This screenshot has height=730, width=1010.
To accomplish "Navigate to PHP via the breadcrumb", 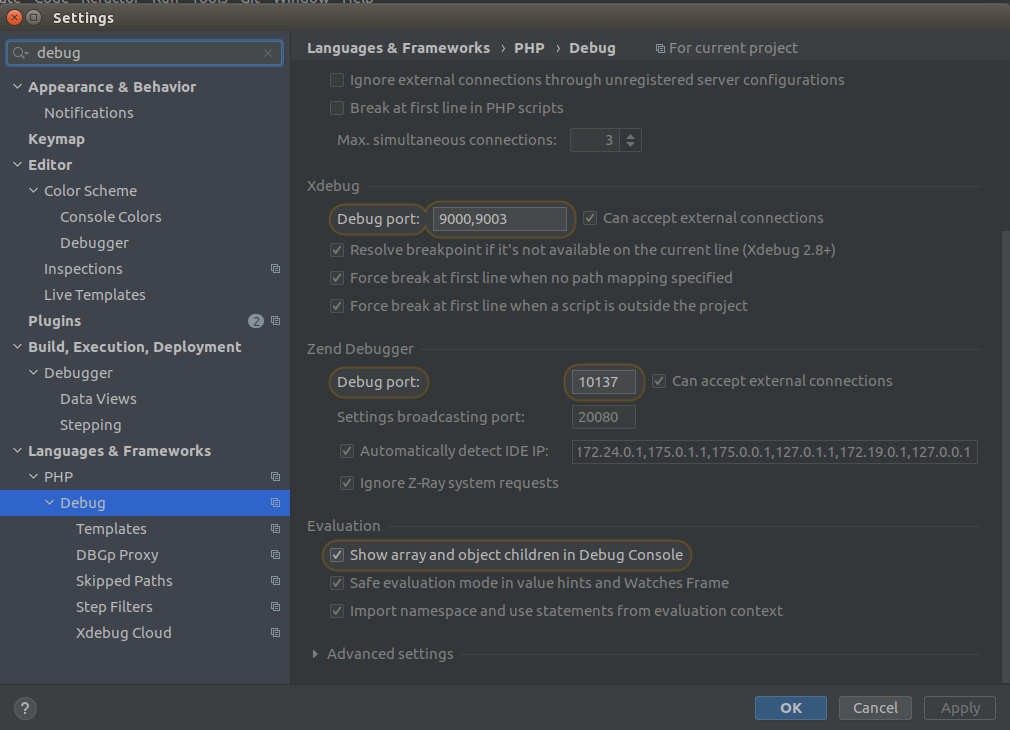I will pos(529,47).
